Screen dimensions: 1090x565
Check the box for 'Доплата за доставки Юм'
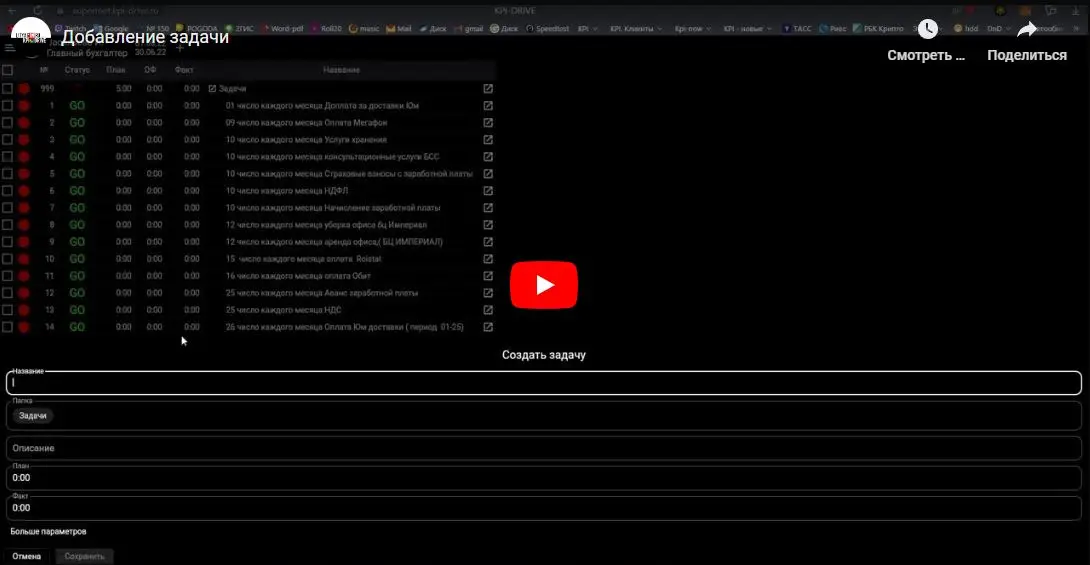(8, 106)
